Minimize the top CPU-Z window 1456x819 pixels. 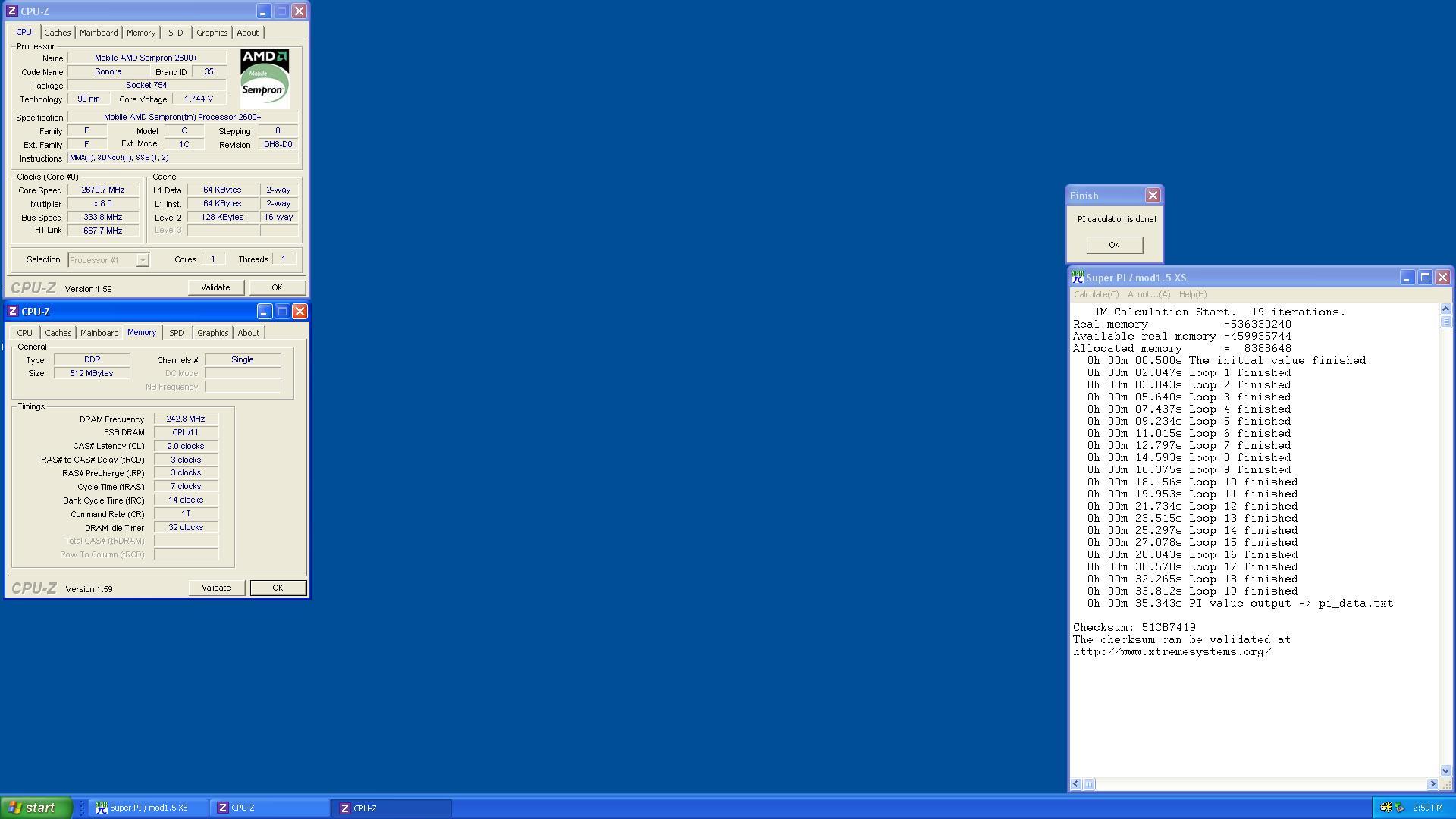[x=263, y=11]
